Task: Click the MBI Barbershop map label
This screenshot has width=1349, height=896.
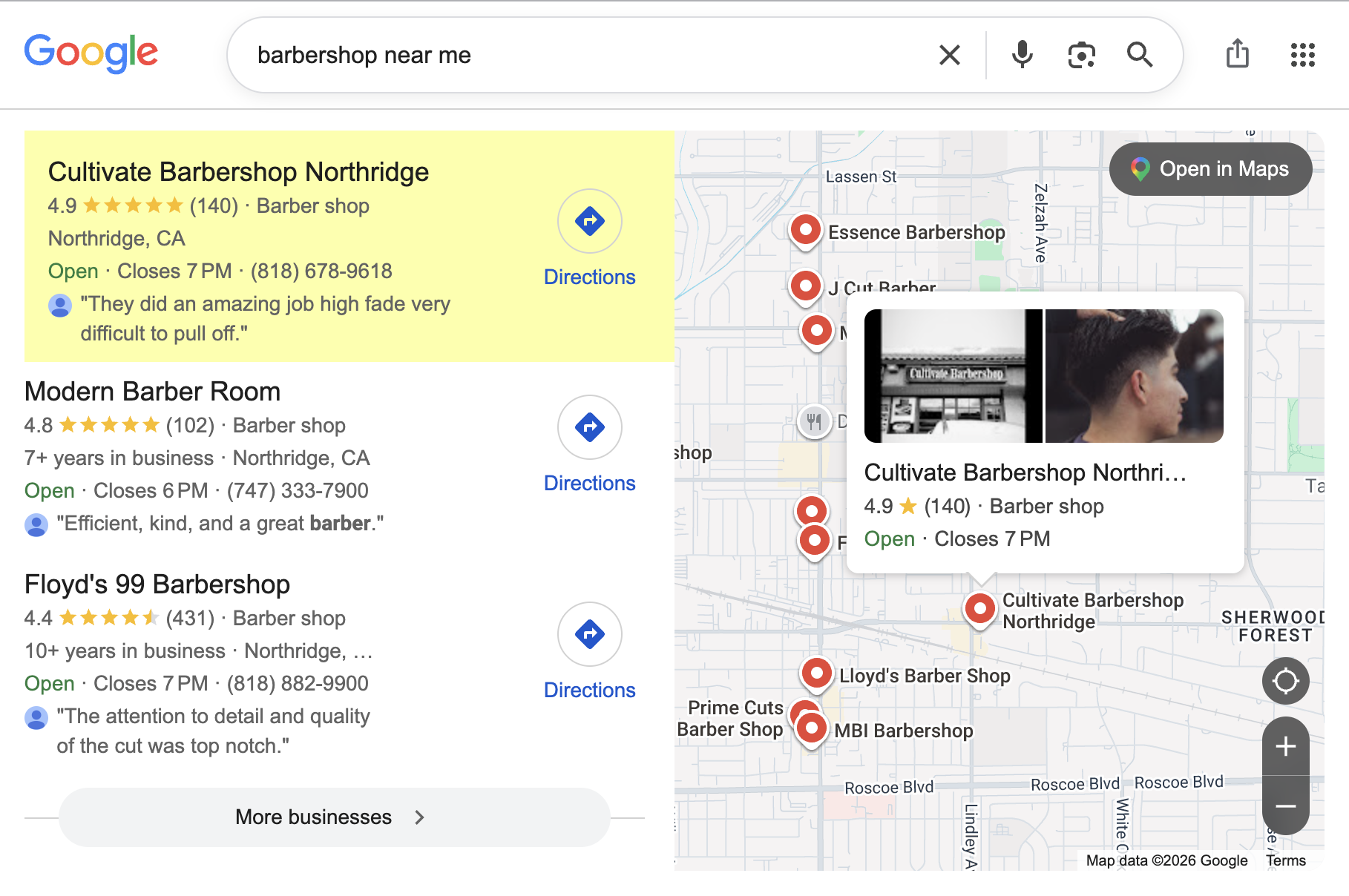Action: [x=903, y=731]
